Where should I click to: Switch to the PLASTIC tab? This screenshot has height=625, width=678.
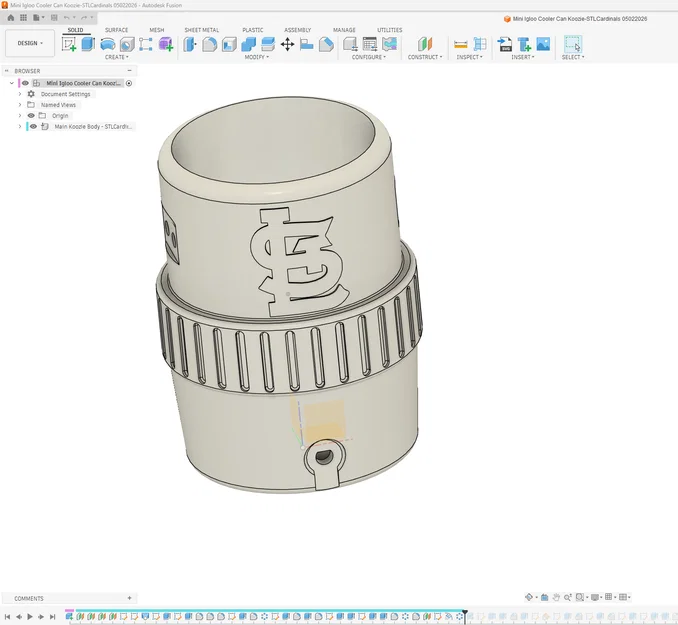(x=253, y=30)
